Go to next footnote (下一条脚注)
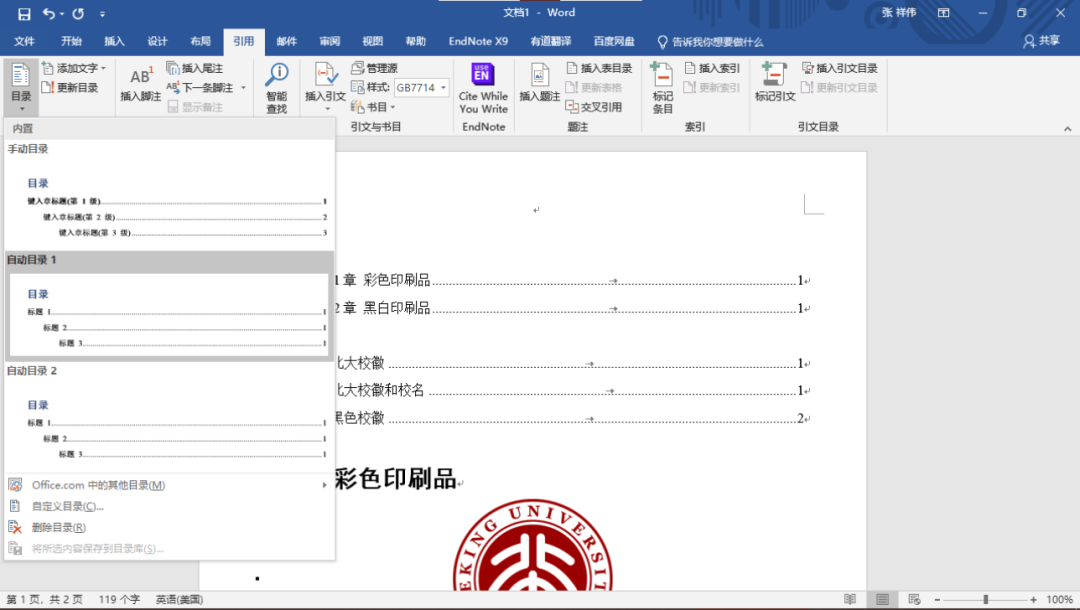Viewport: 1080px width, 610px height. pos(200,87)
